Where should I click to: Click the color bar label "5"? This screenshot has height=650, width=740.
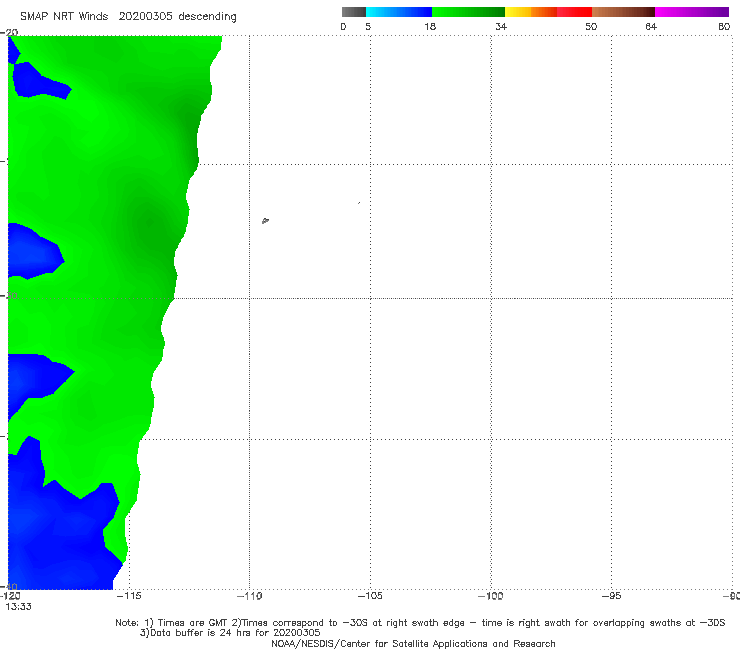tap(368, 26)
